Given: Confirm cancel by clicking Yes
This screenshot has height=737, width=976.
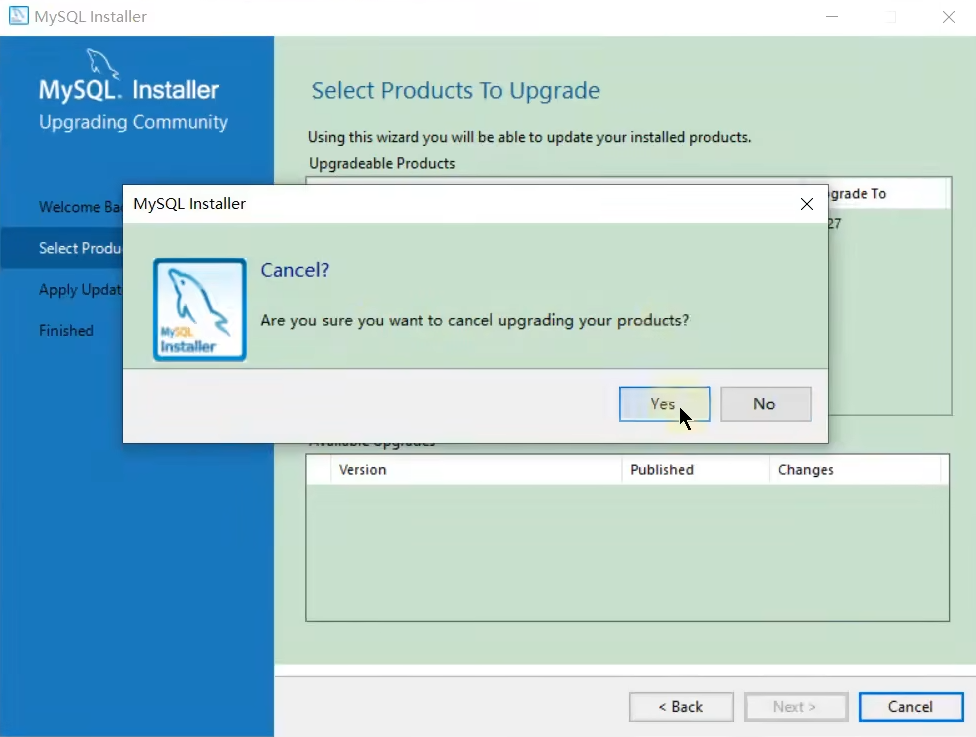Looking at the screenshot, I should (x=664, y=404).
